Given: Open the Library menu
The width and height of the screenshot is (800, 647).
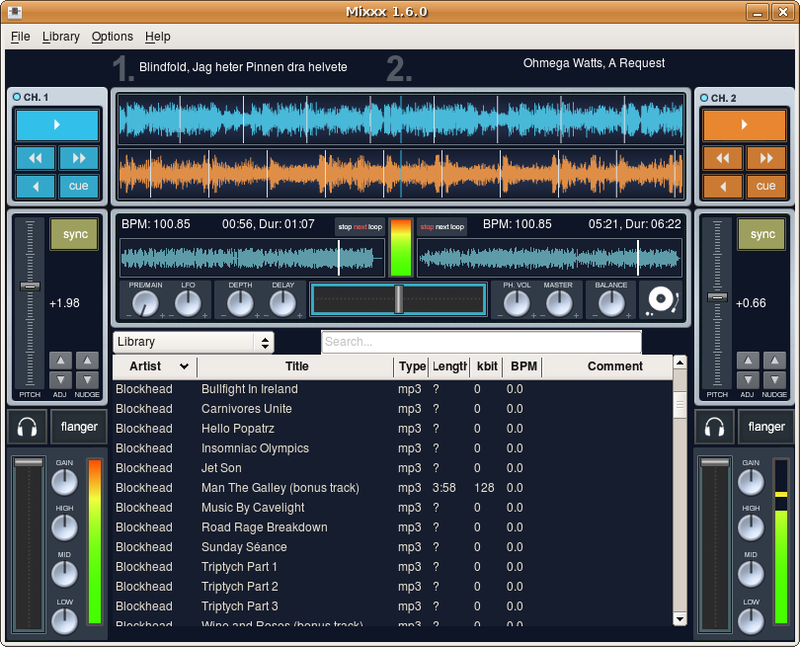Looking at the screenshot, I should 61,37.
